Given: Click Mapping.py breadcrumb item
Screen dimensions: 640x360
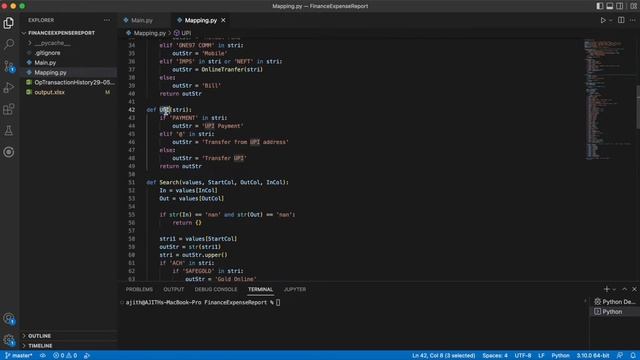Looking at the screenshot, I should click(x=149, y=33).
